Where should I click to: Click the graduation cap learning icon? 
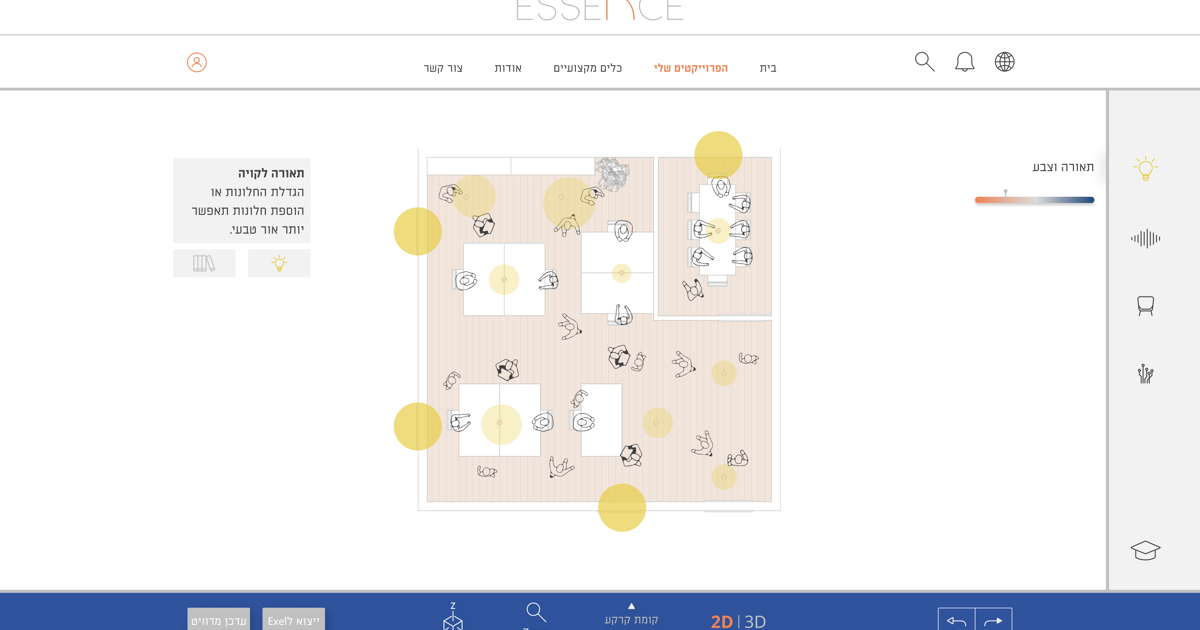1145,550
